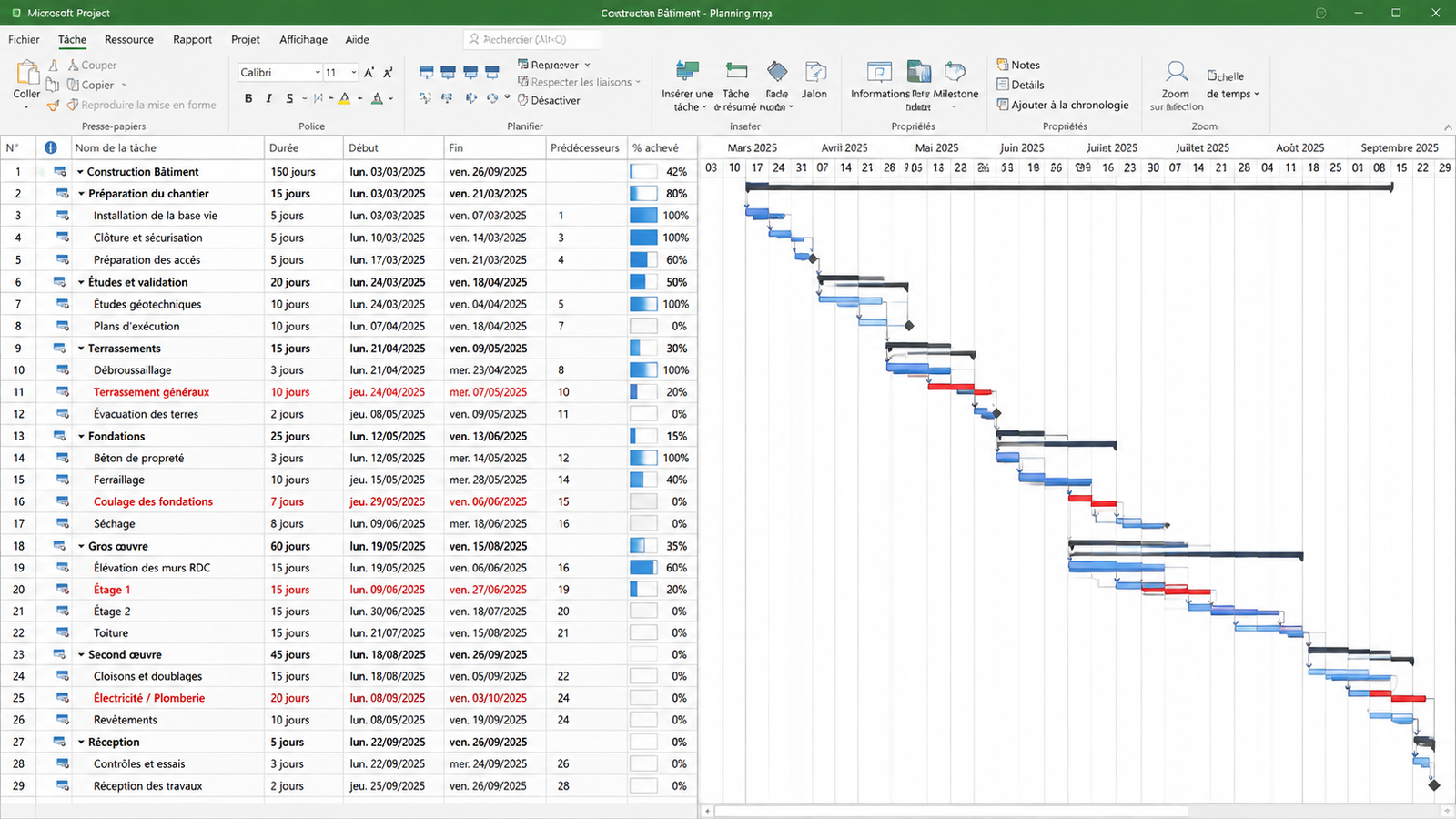Image resolution: width=1456 pixels, height=819 pixels.
Task: Click the Zoom sur sélection magnifier icon
Action: point(1176,72)
